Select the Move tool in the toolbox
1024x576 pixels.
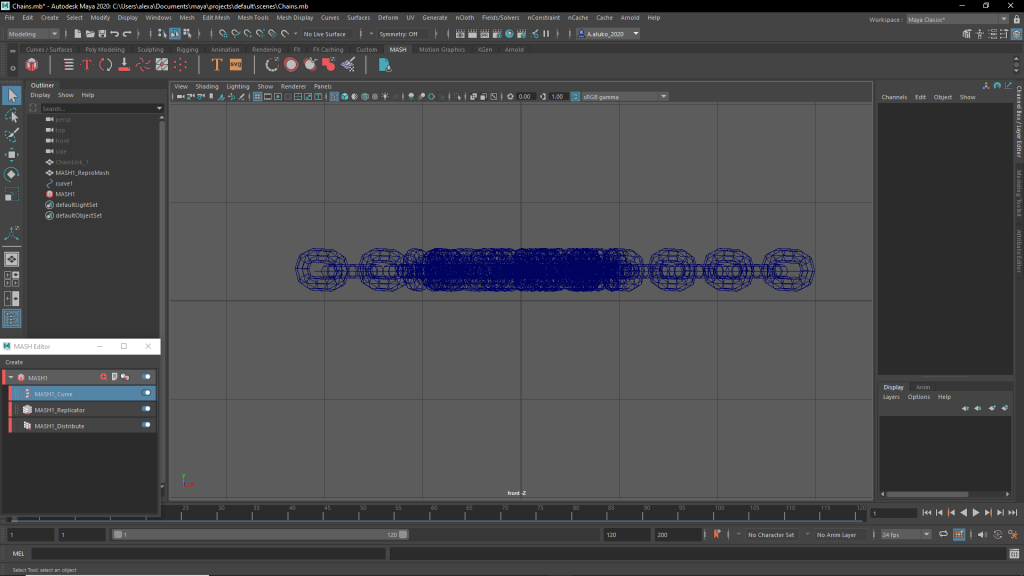pyautogui.click(x=12, y=155)
